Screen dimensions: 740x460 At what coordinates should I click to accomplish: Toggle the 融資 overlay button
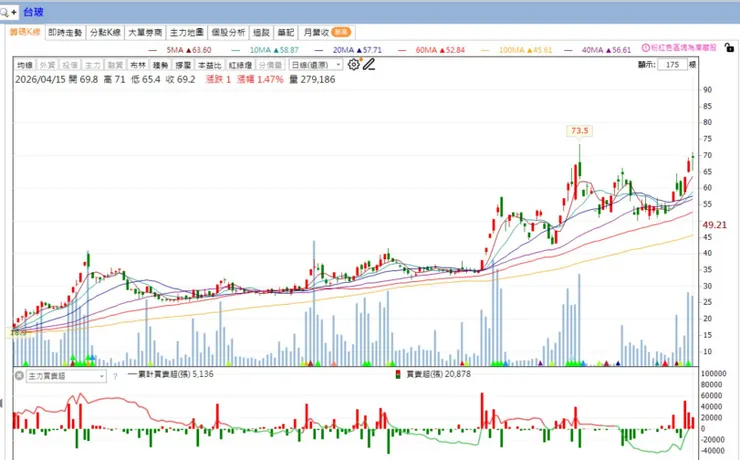coord(115,65)
